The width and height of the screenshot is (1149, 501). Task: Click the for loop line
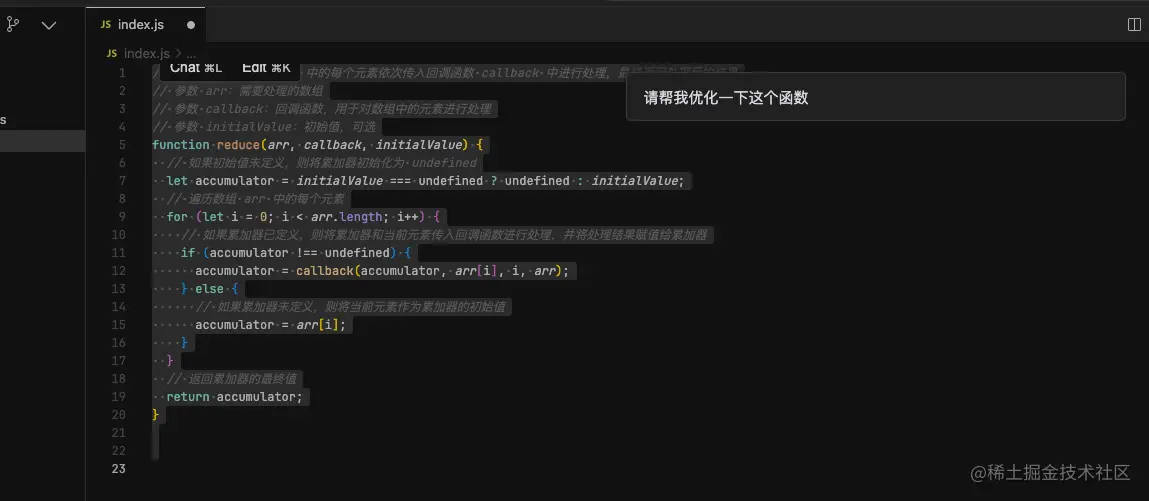(303, 217)
